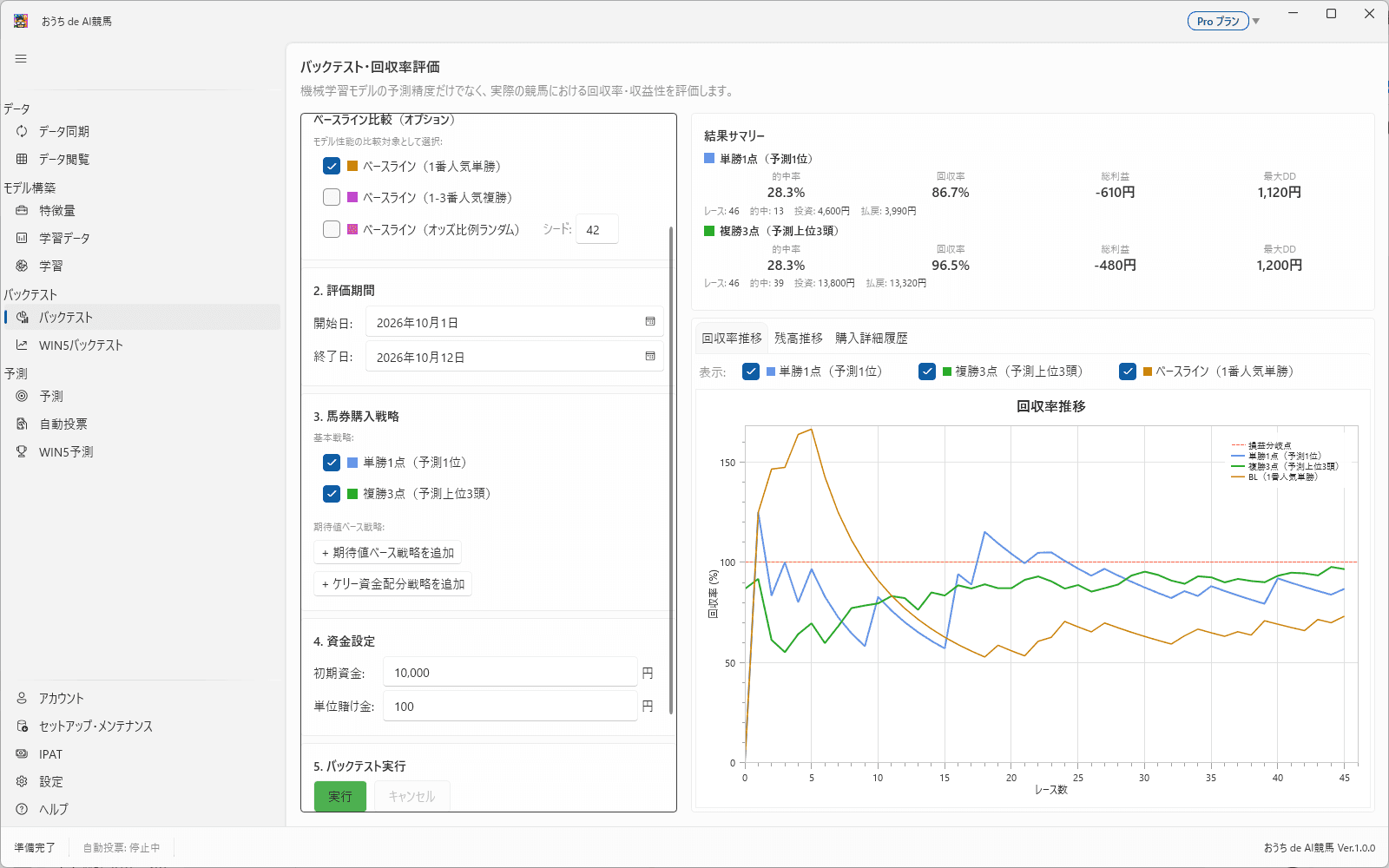
Task: Switch to 購入詳細履歴 tab
Action: (x=872, y=339)
